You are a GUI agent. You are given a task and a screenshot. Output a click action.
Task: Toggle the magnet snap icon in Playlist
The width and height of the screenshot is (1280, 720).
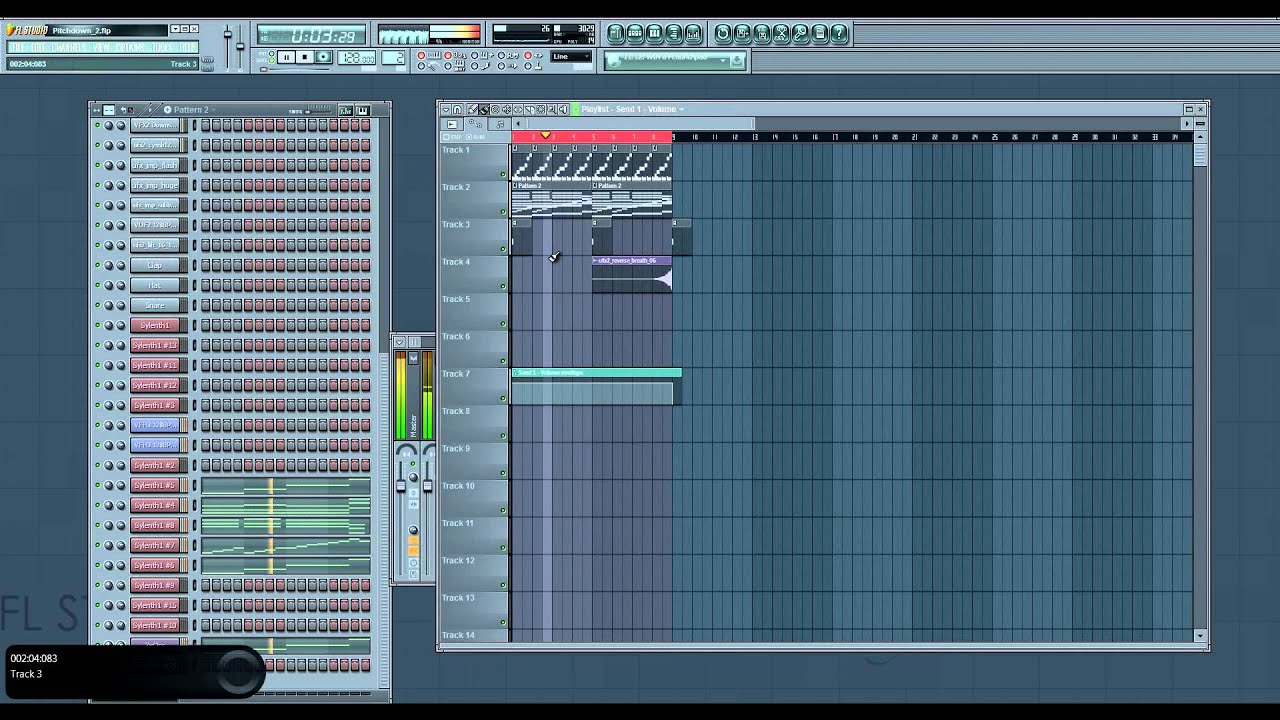(457, 109)
